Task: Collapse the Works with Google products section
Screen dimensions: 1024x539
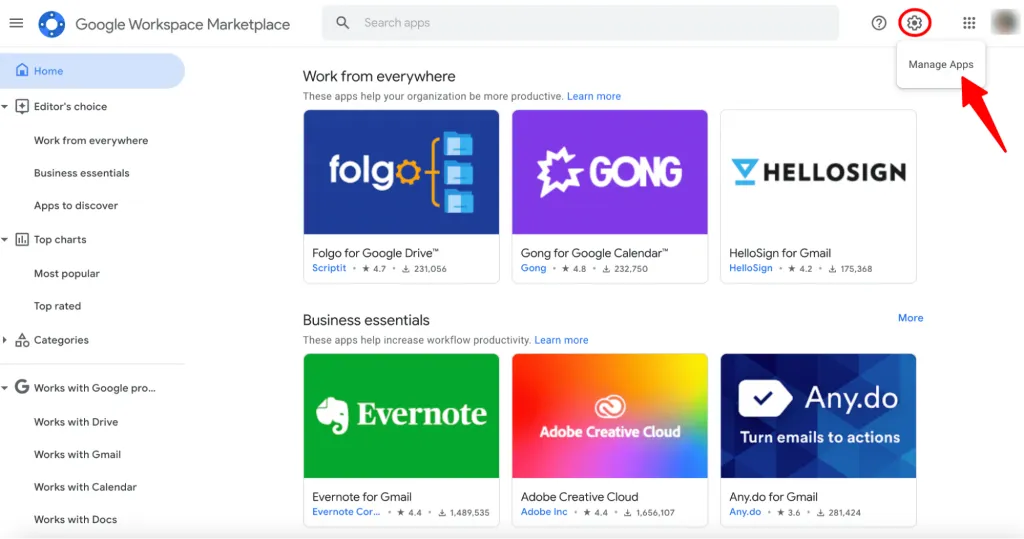Action: 5,388
